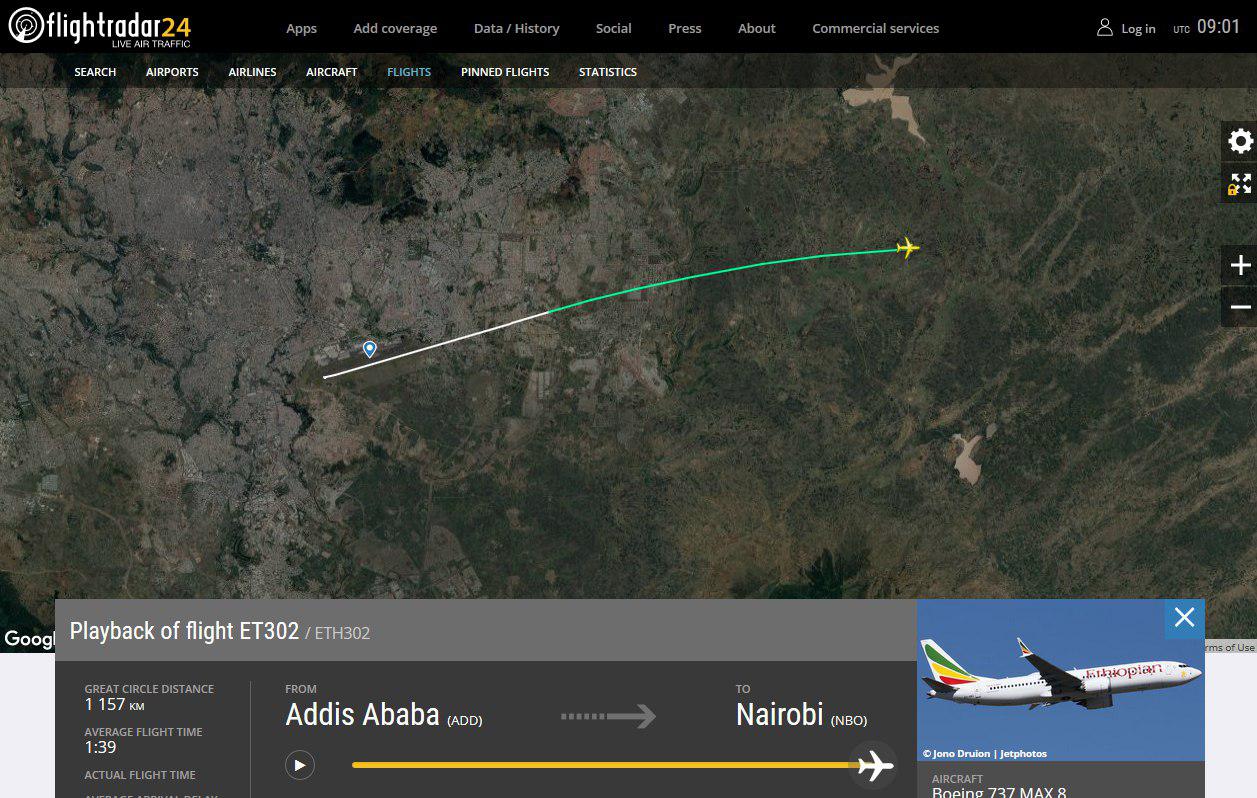Image resolution: width=1257 pixels, height=798 pixels.
Task: Click the user profile Log in icon
Action: tap(1105, 28)
